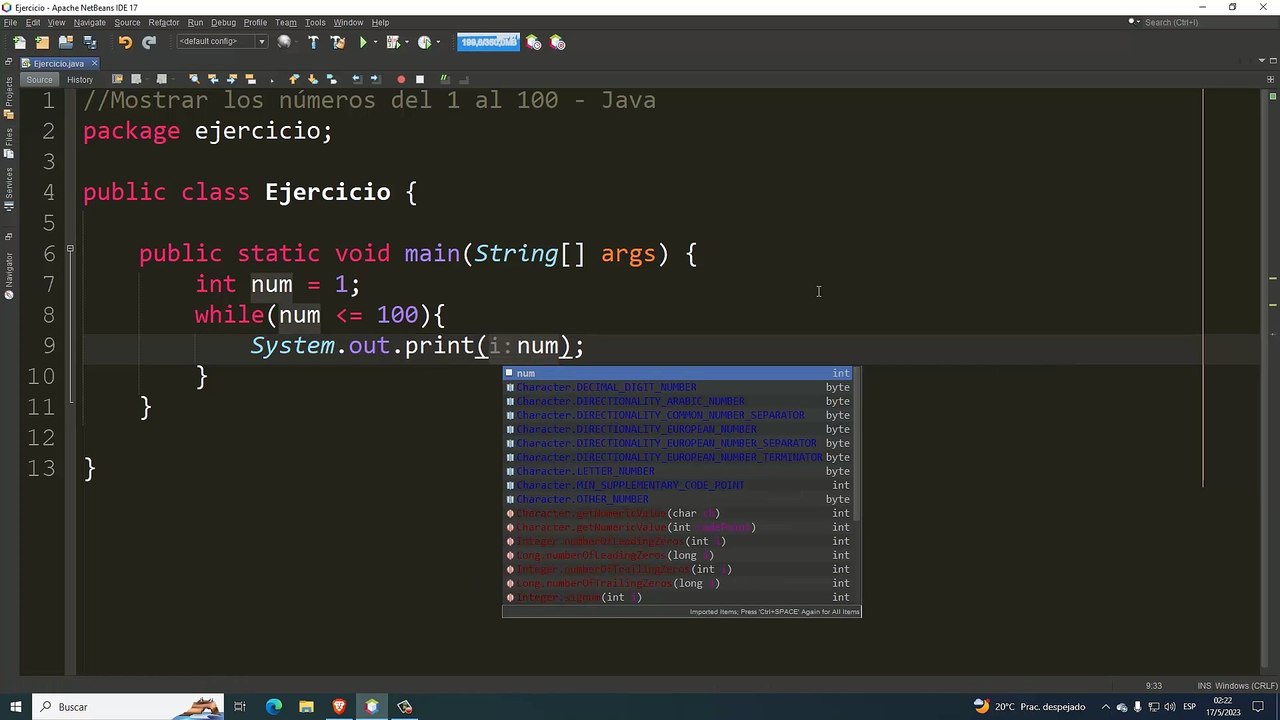Screen dimensions: 1280x720
Task: Select the Ejercicio.java editor tab
Action: coord(59,63)
